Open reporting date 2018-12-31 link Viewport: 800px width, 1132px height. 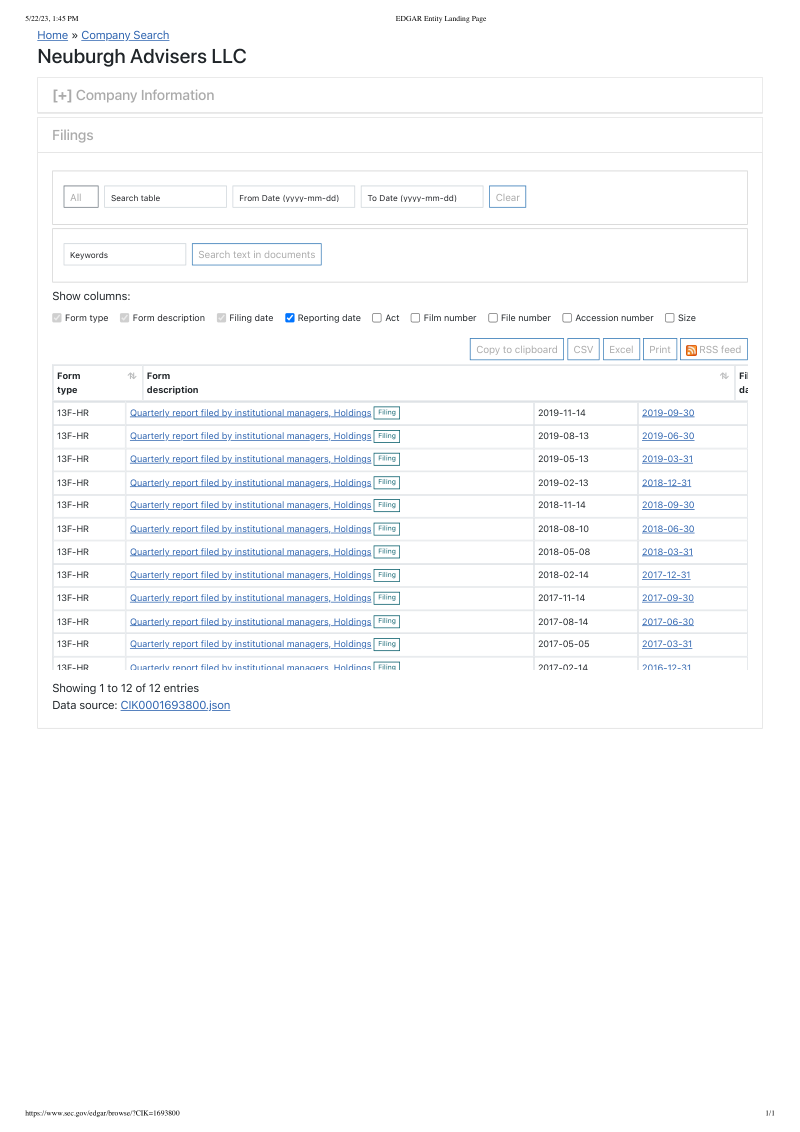(x=666, y=483)
